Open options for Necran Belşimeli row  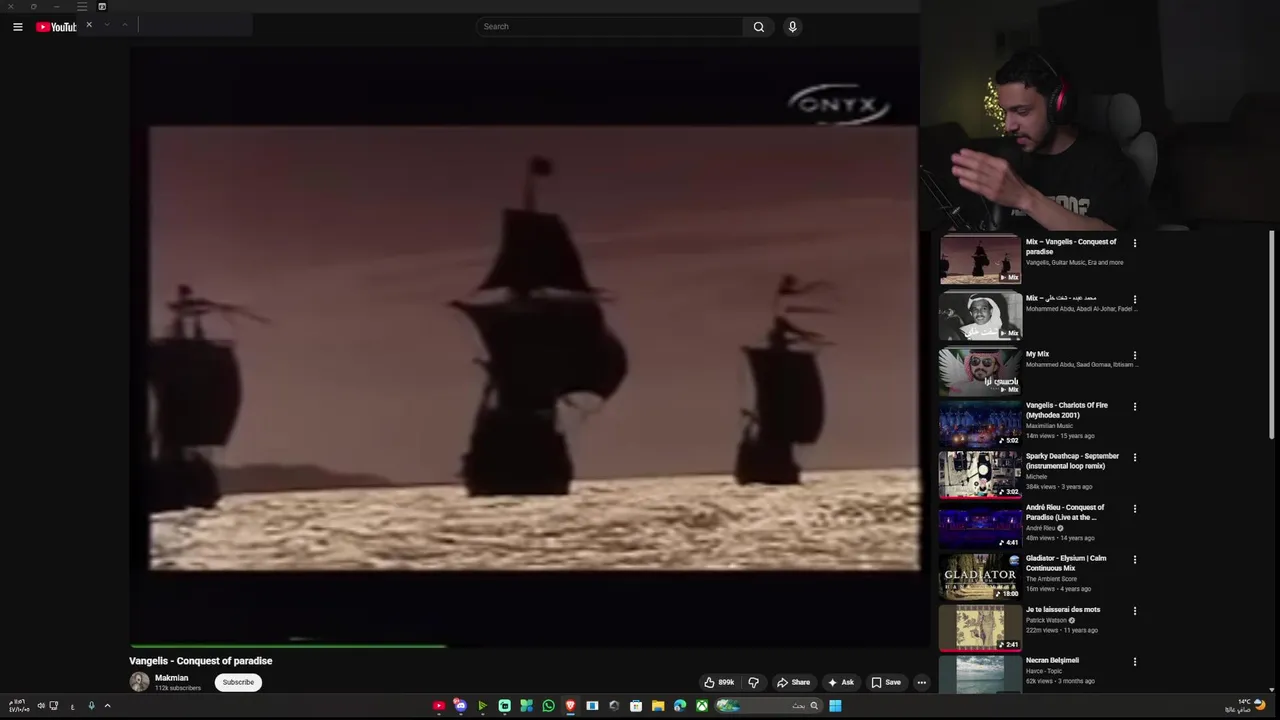click(1134, 662)
